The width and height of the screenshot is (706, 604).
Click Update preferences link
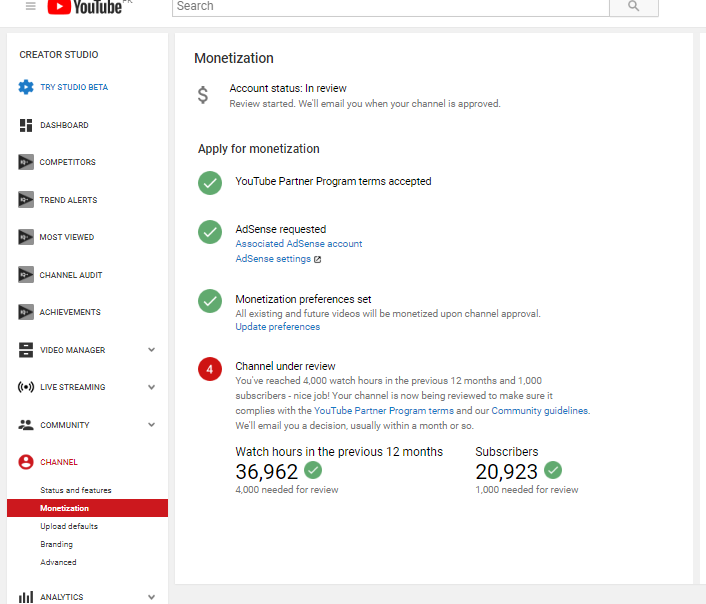278,327
